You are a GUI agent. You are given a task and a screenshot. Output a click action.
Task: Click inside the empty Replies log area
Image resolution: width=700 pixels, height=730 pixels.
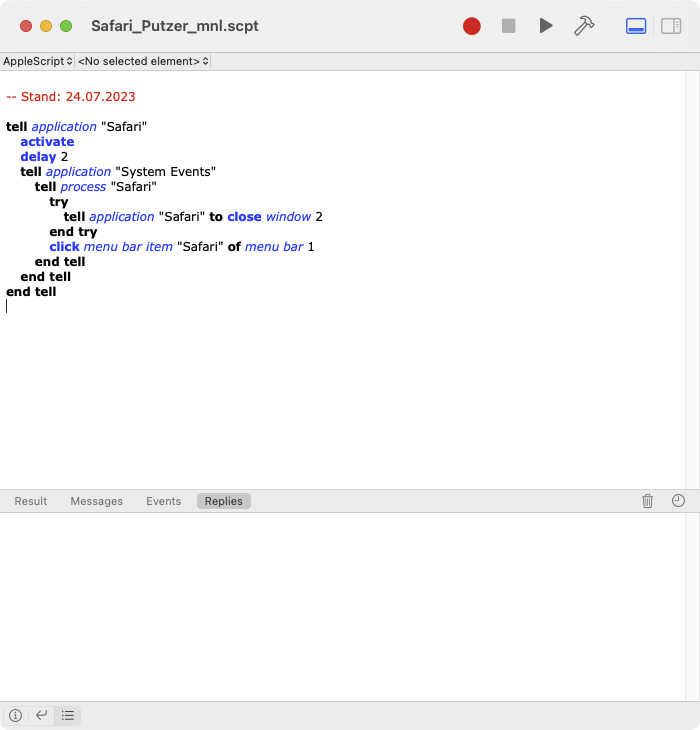point(342,606)
